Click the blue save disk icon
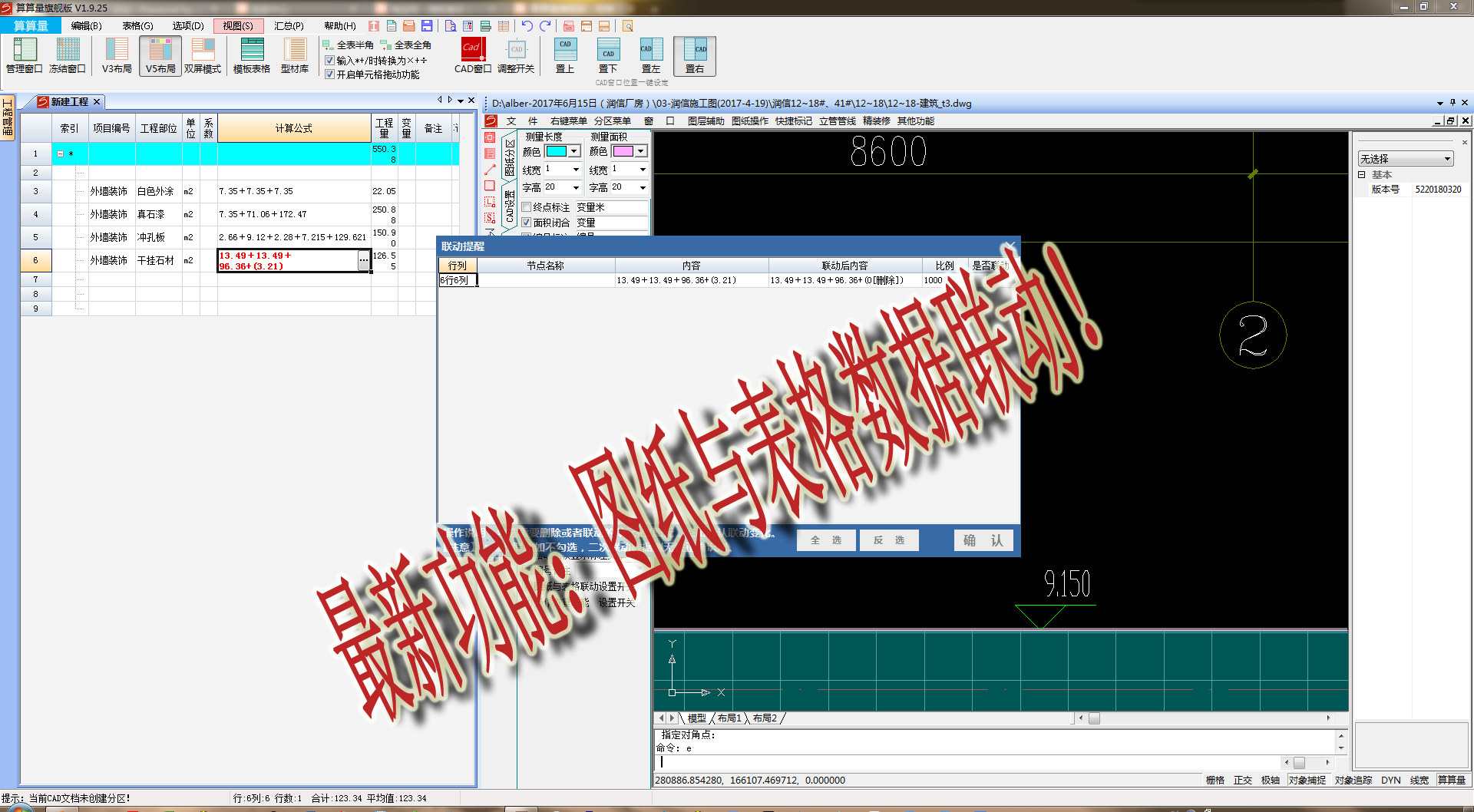 pyautogui.click(x=427, y=26)
